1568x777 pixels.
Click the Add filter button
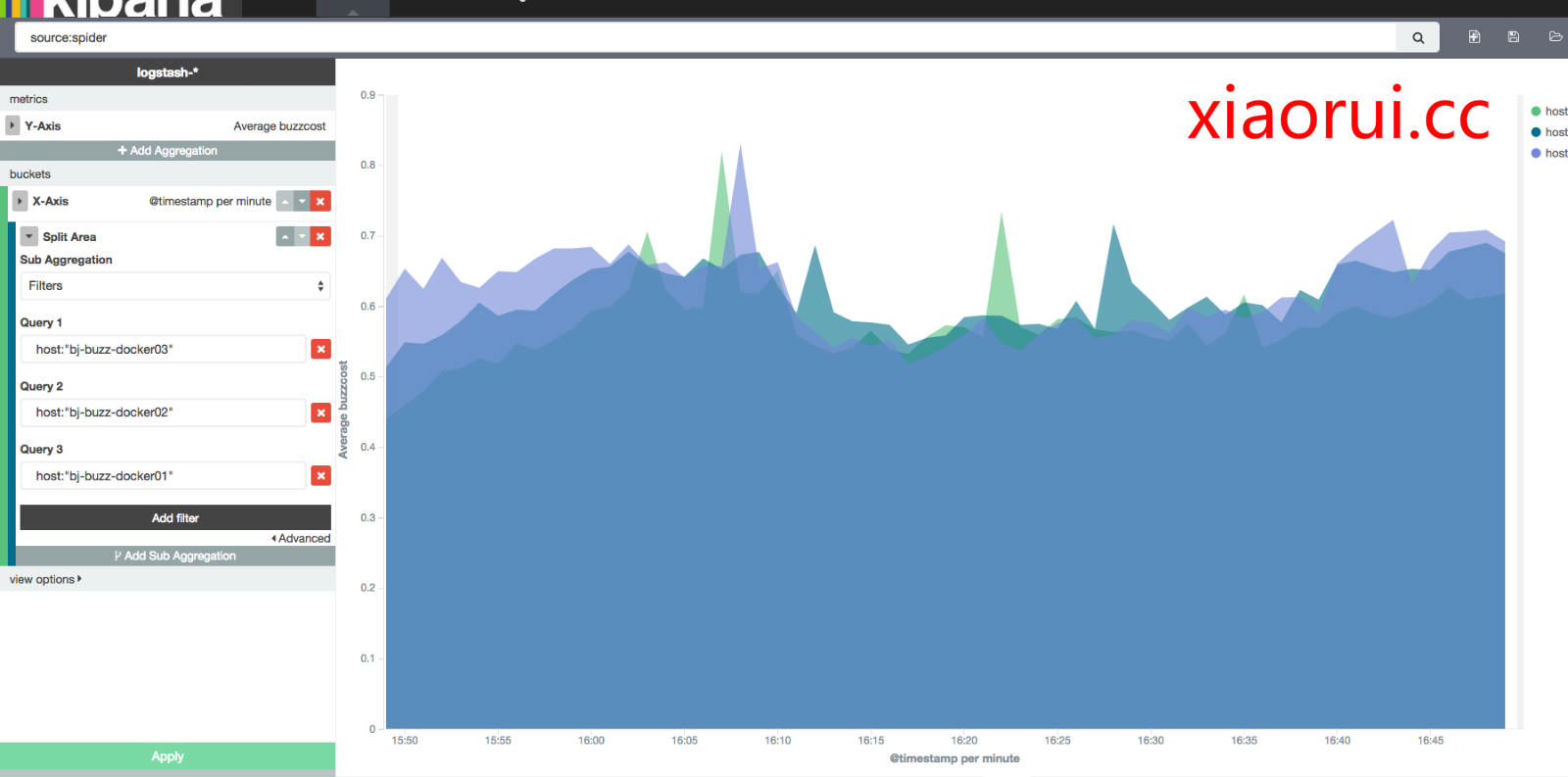click(x=175, y=518)
